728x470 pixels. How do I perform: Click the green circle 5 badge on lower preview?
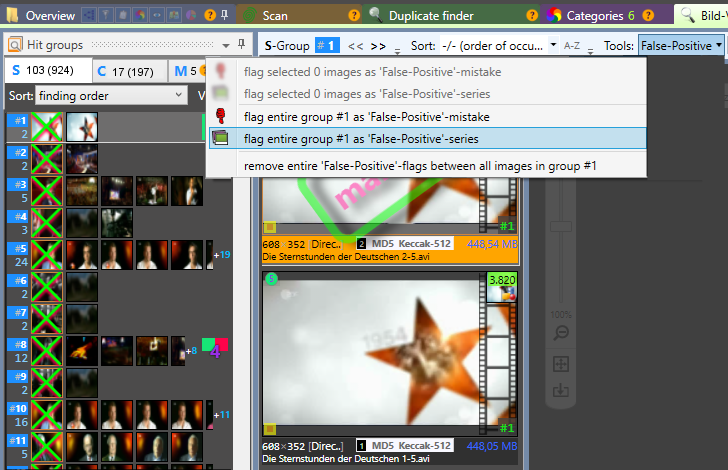tap(271, 279)
